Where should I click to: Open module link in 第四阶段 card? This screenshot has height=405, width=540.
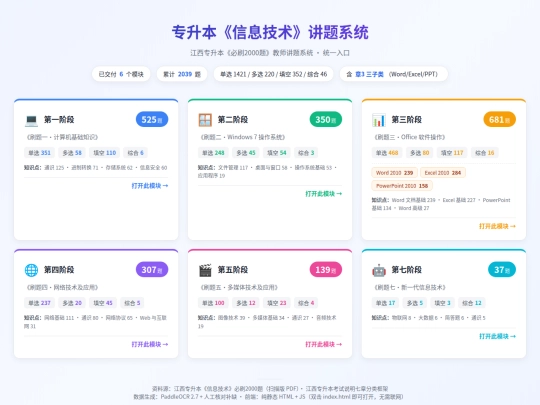point(150,344)
